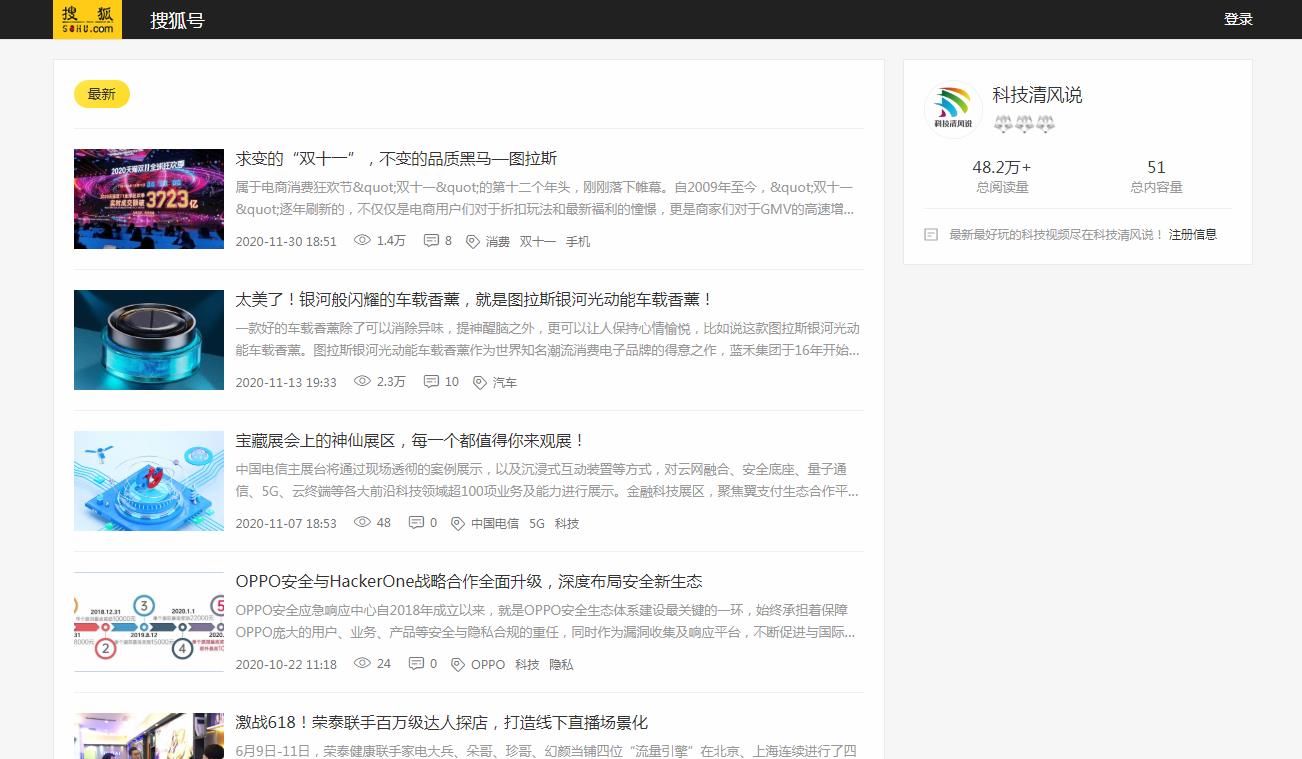Open article 太美了!银河般闪耀的车载香薰
This screenshot has width=1302, height=759.
pyautogui.click(x=475, y=299)
